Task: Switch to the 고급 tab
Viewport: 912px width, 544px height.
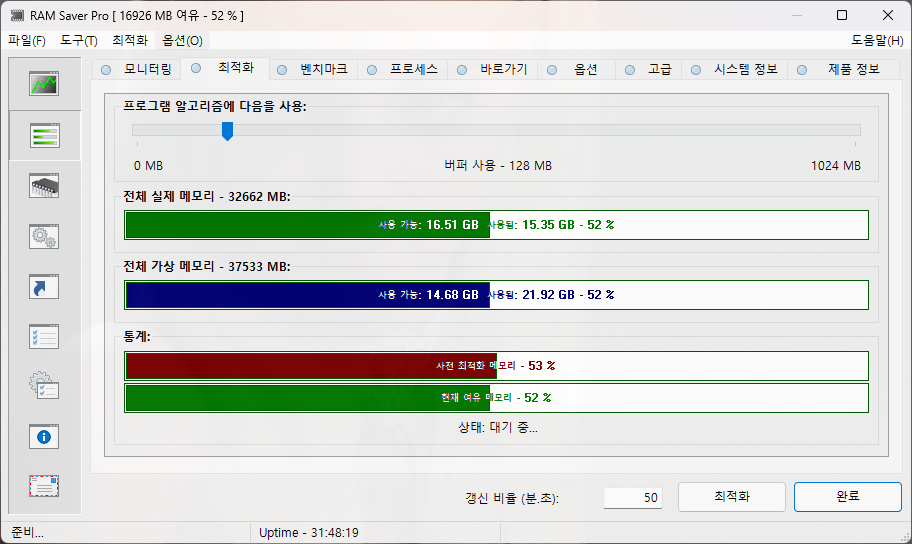Action: [649, 69]
